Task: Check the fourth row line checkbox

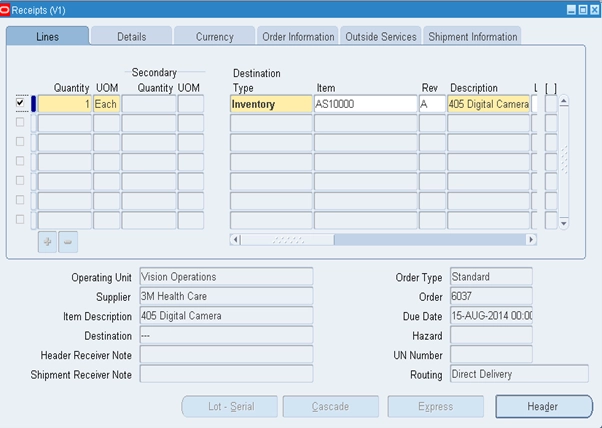Action: coord(20,161)
